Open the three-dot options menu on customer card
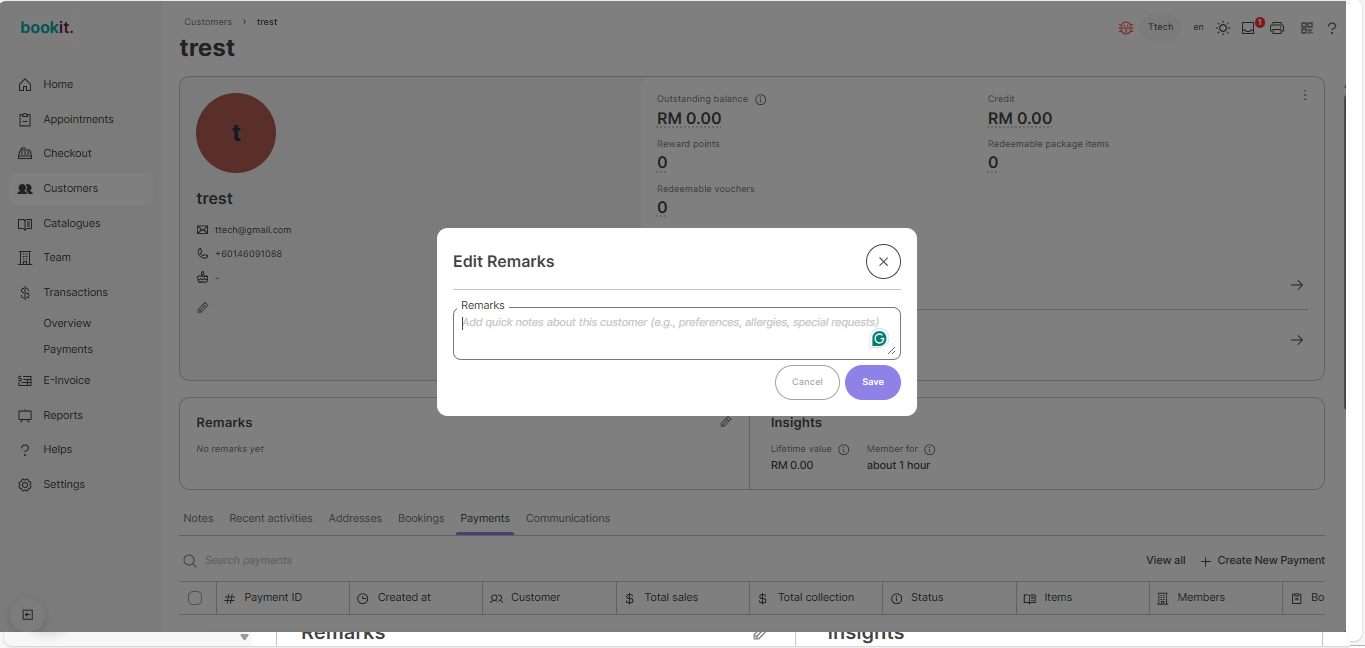The width and height of the screenshot is (1365, 648). (x=1305, y=96)
